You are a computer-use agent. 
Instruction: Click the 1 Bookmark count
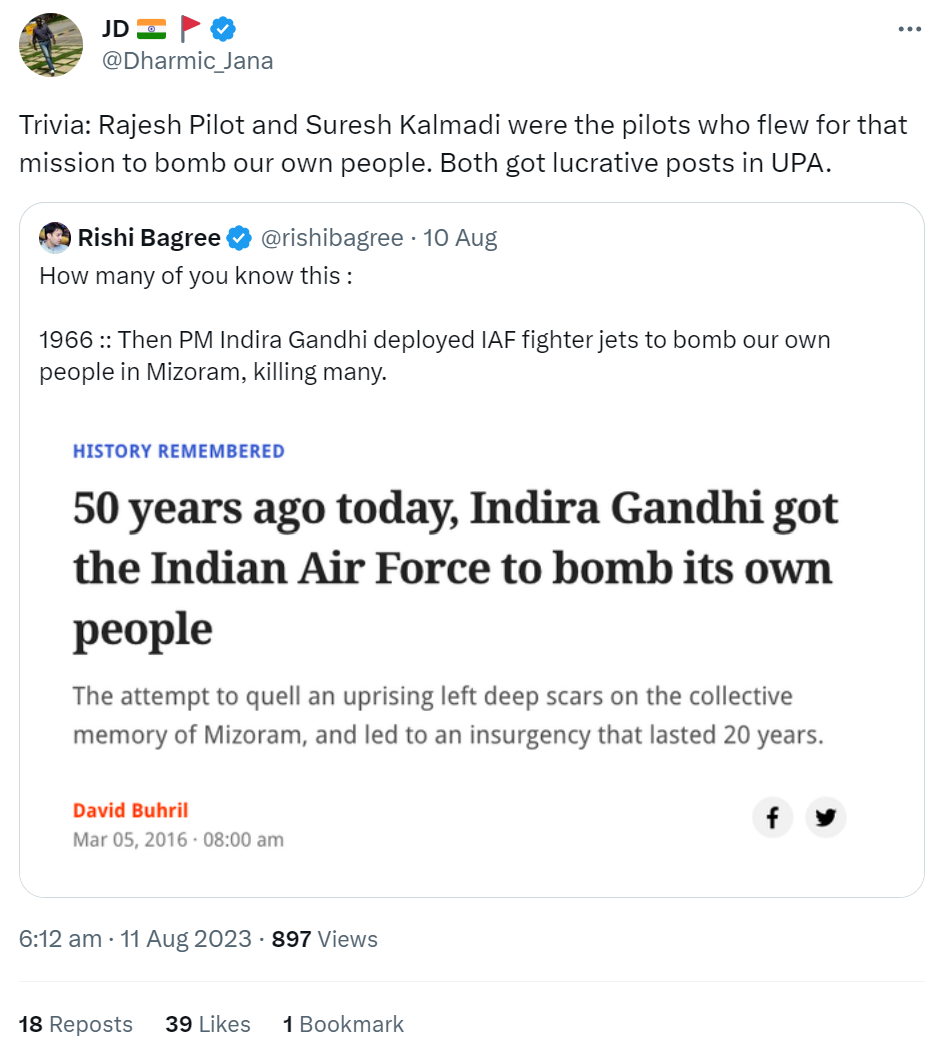click(x=343, y=1024)
